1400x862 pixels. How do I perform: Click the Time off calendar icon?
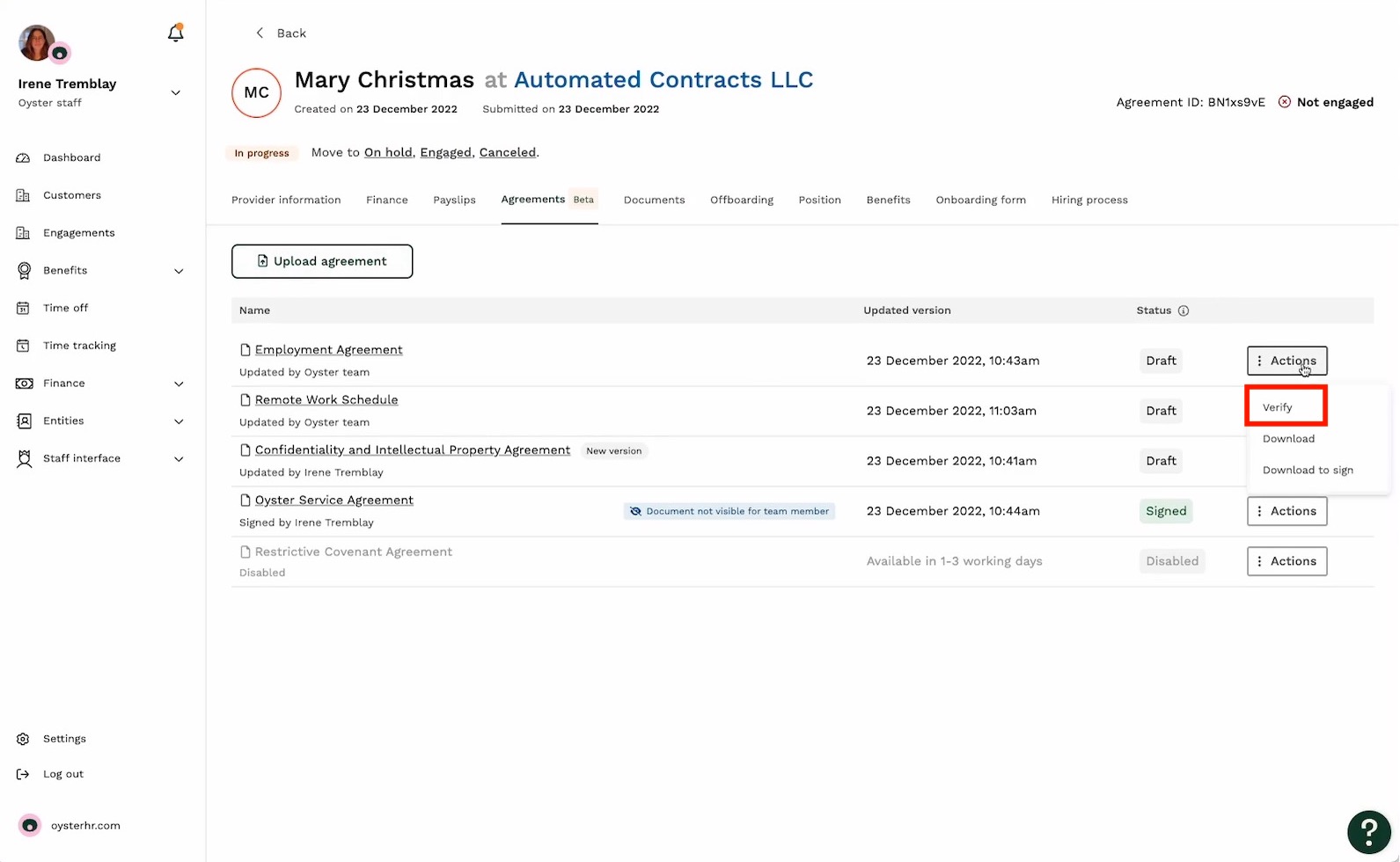pos(24,308)
